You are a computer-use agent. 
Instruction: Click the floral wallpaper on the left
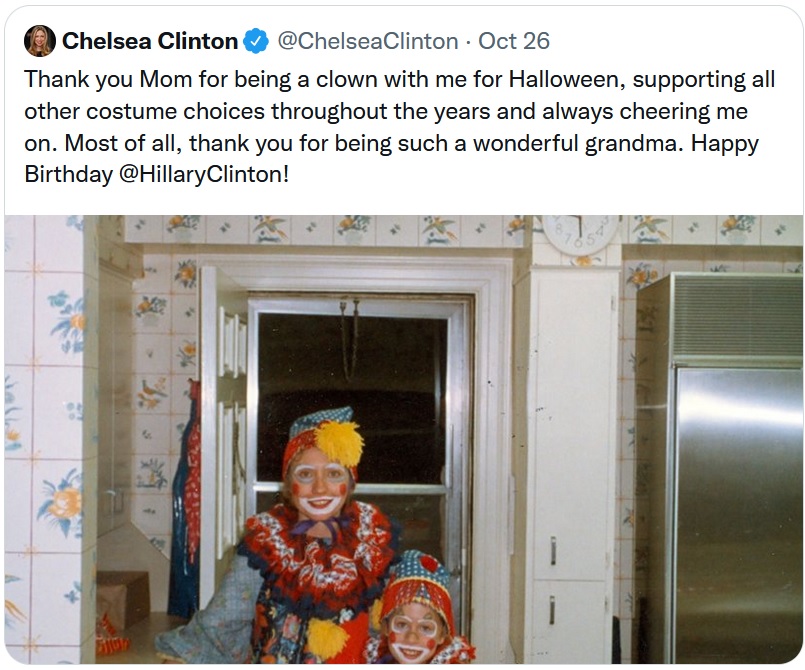[50, 420]
